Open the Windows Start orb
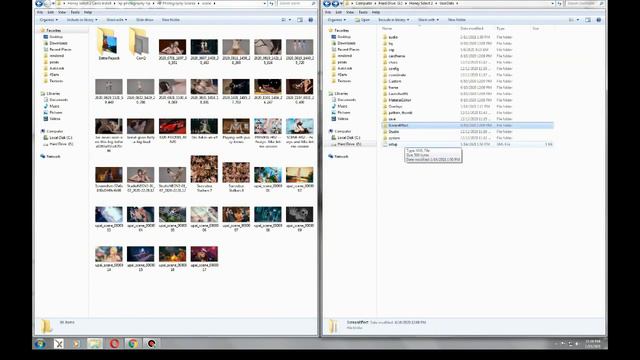This screenshot has width=640, height=360. [40, 344]
